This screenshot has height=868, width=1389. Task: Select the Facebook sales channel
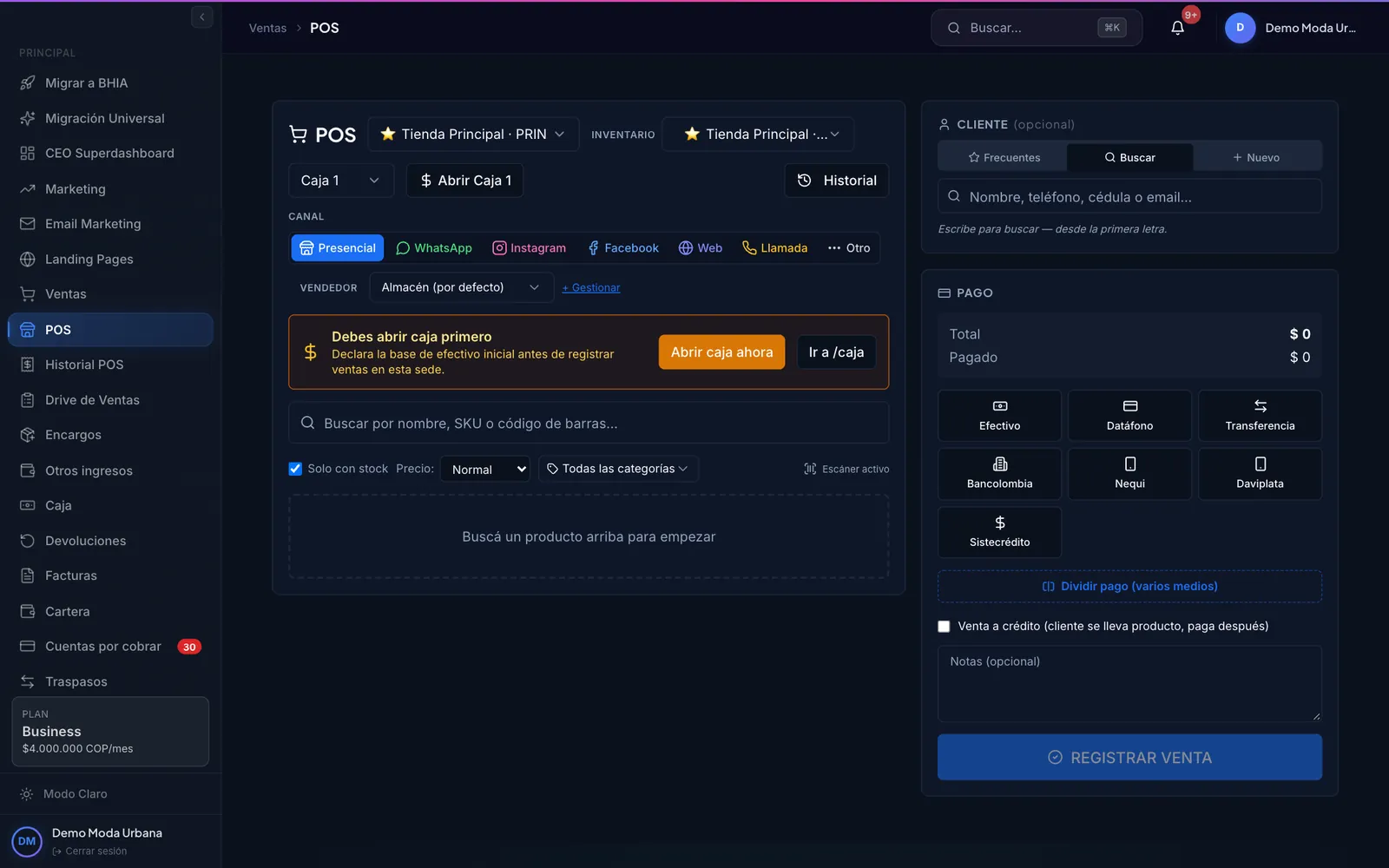coord(623,248)
